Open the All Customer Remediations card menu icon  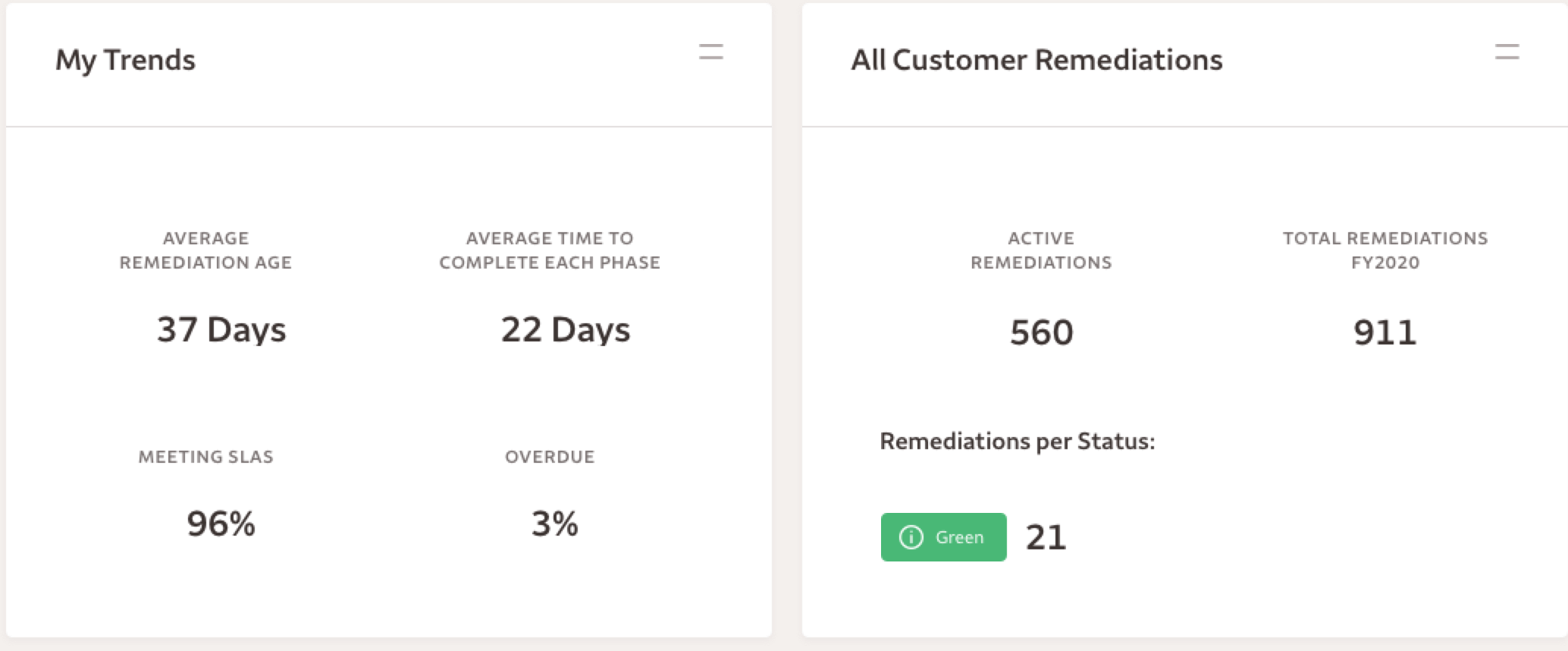(1507, 52)
